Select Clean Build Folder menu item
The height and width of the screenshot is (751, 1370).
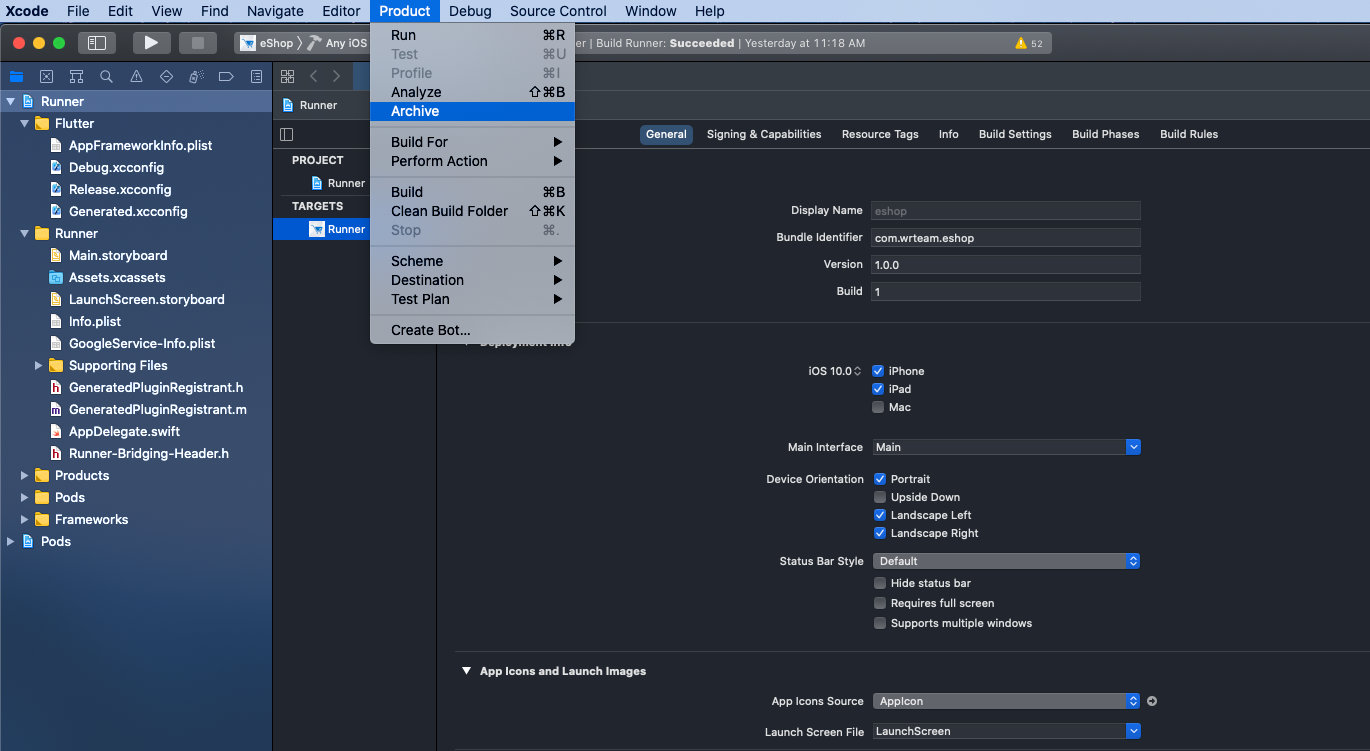[x=449, y=211]
